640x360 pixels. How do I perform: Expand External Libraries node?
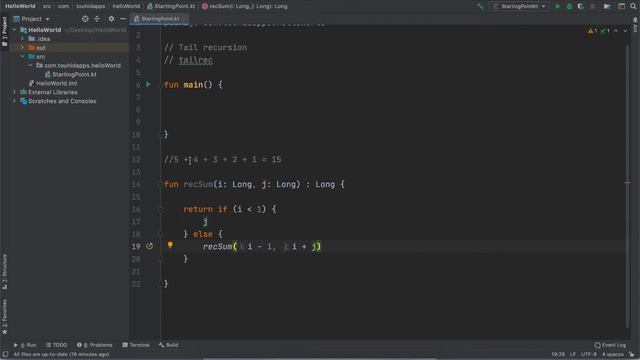click(x=14, y=92)
